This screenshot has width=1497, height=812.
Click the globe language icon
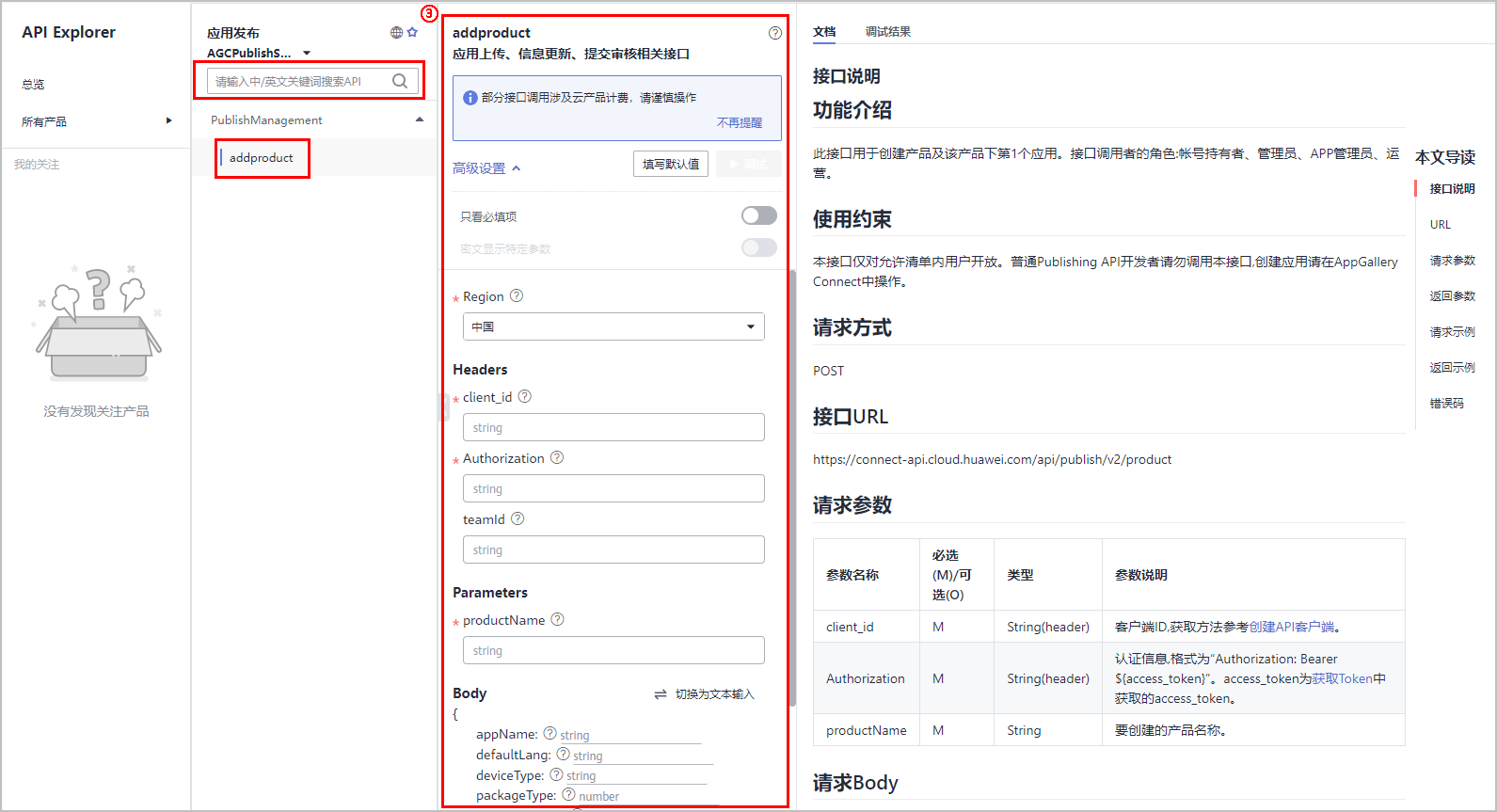pyautogui.click(x=396, y=33)
